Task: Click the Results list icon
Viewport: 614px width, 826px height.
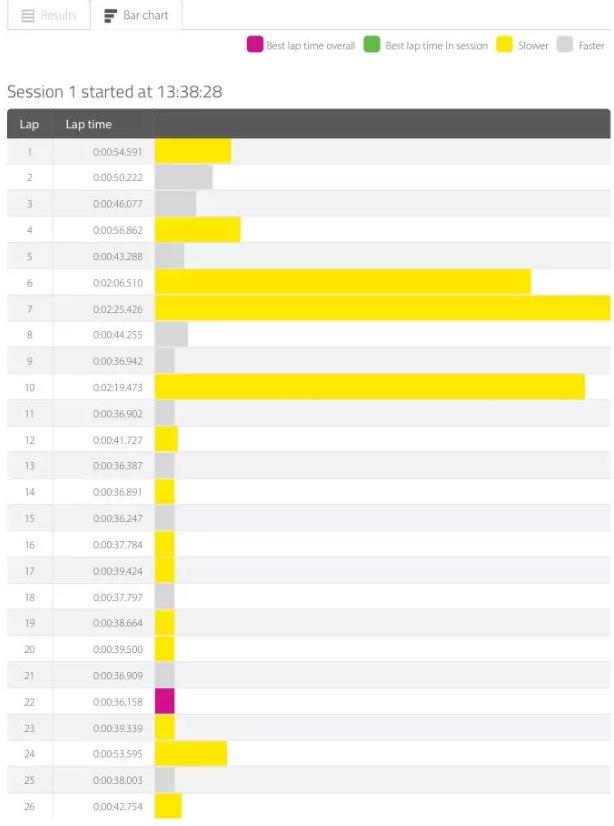Action: 28,16
